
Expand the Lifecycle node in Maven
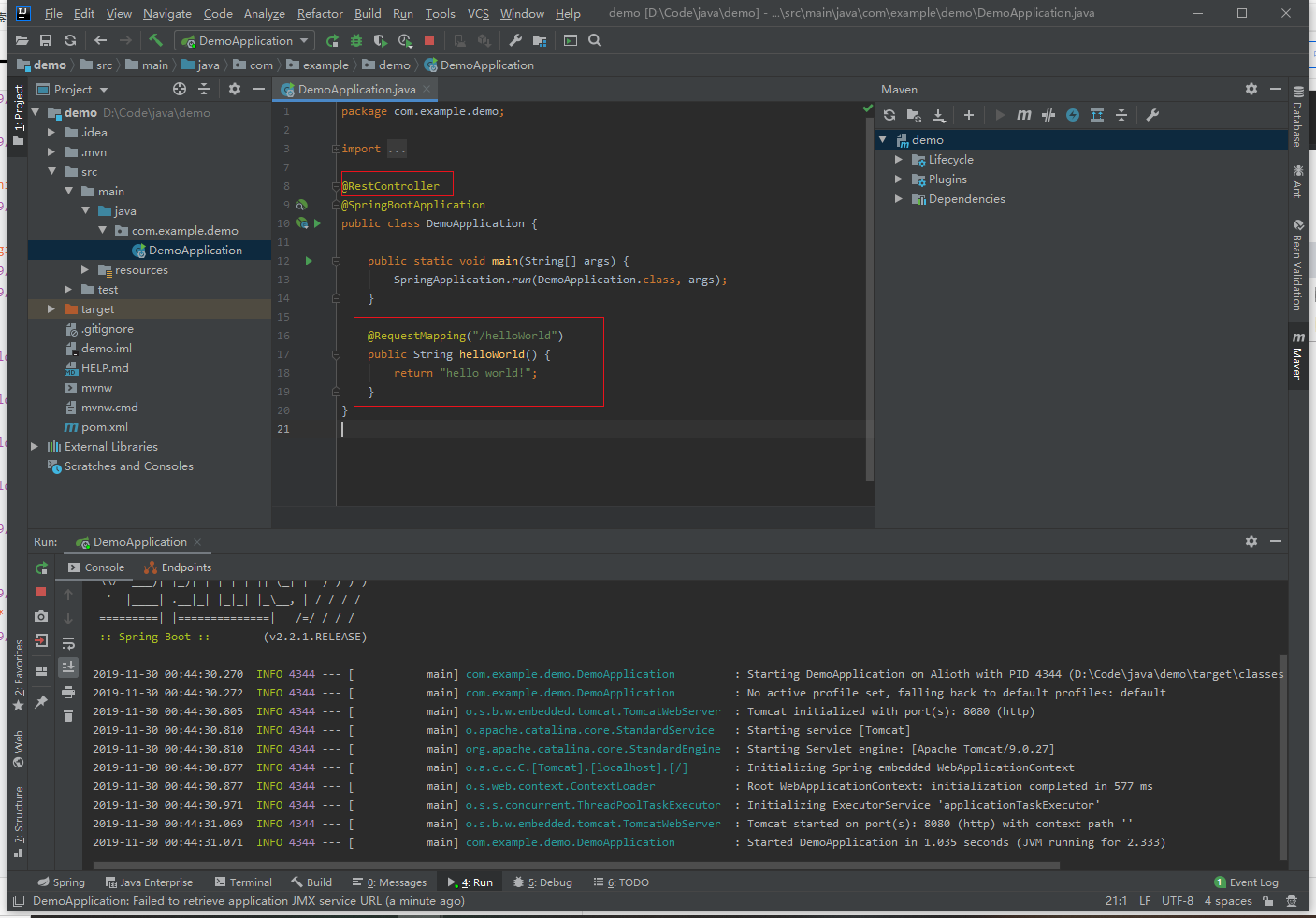899,160
